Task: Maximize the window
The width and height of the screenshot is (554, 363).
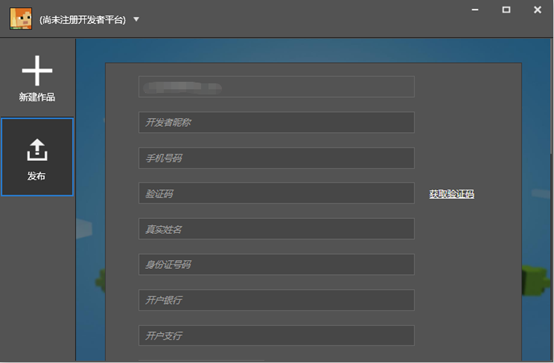Action: point(506,10)
